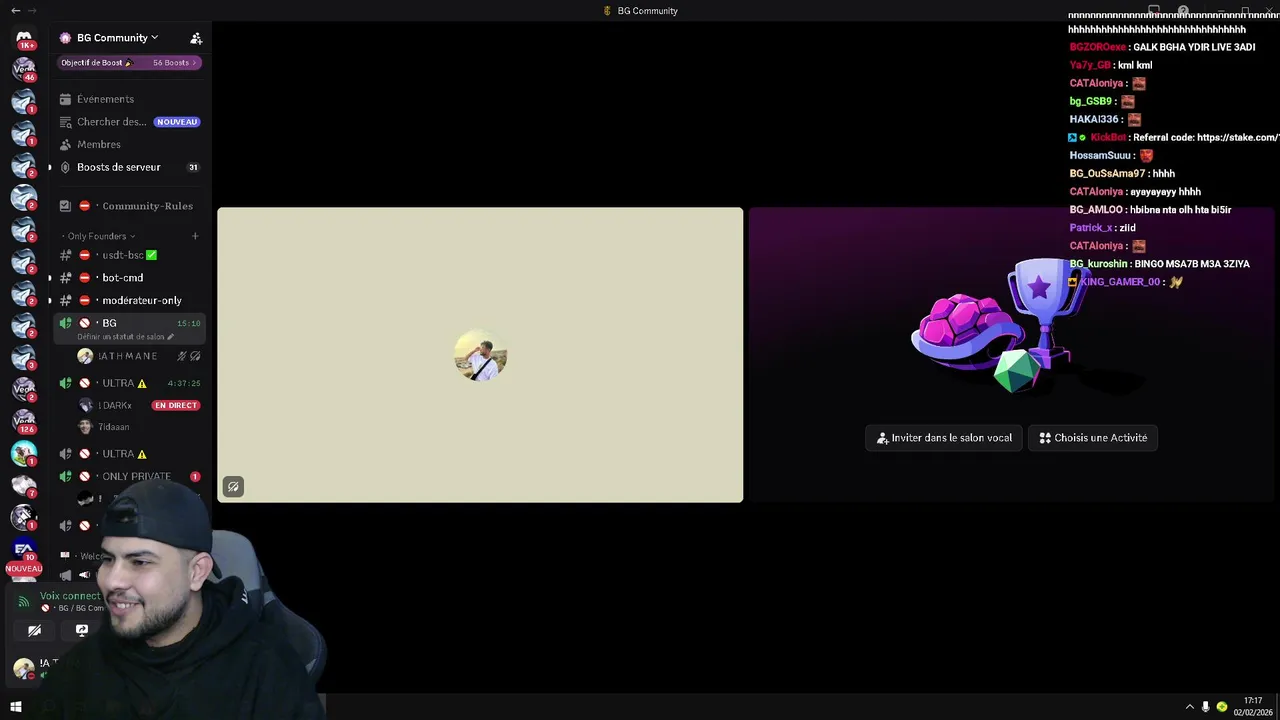This screenshot has height=720, width=1280.
Task: Click KING_GAMER_00 username in chat
Action: click(1120, 282)
